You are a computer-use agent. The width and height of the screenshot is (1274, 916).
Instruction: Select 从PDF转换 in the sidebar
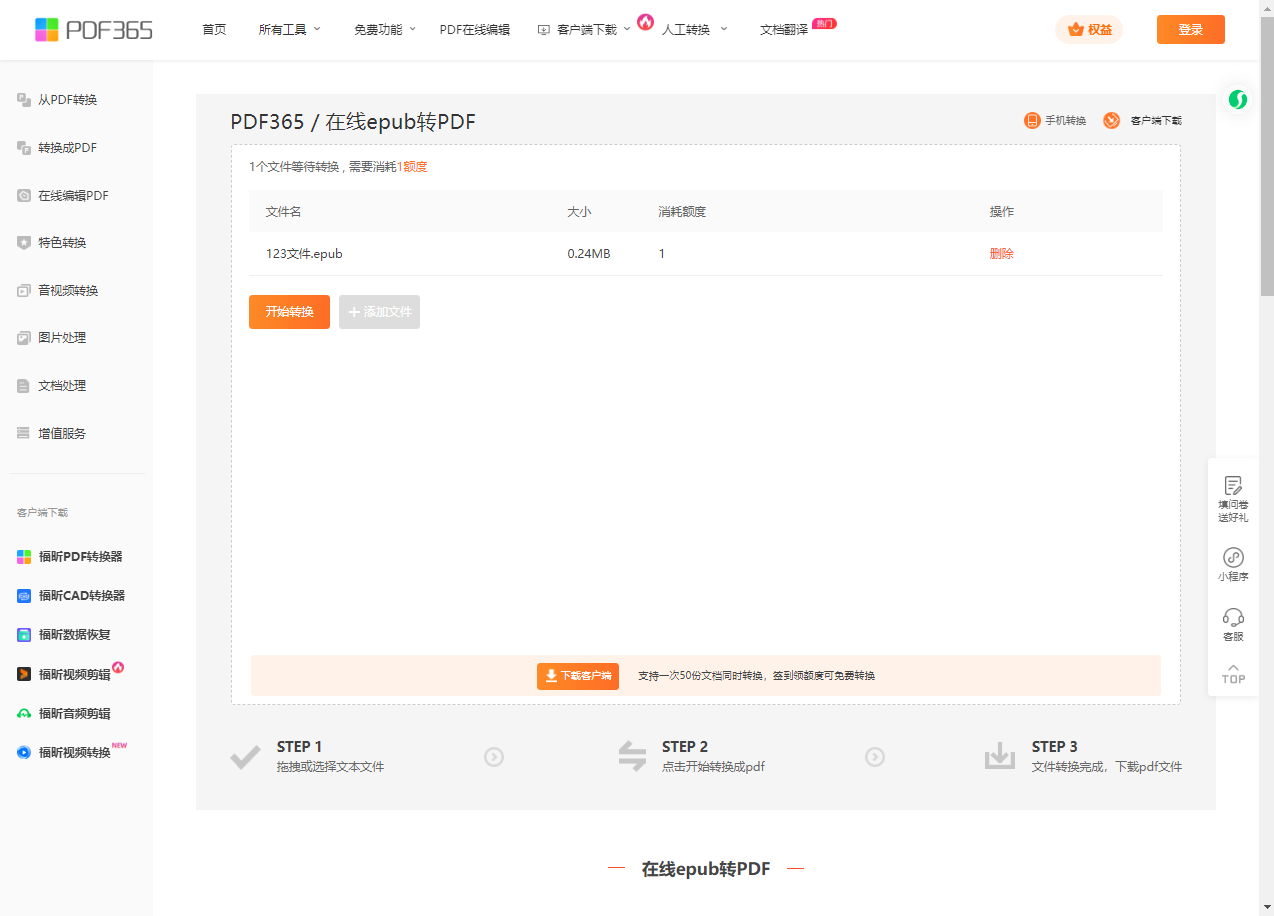point(67,100)
